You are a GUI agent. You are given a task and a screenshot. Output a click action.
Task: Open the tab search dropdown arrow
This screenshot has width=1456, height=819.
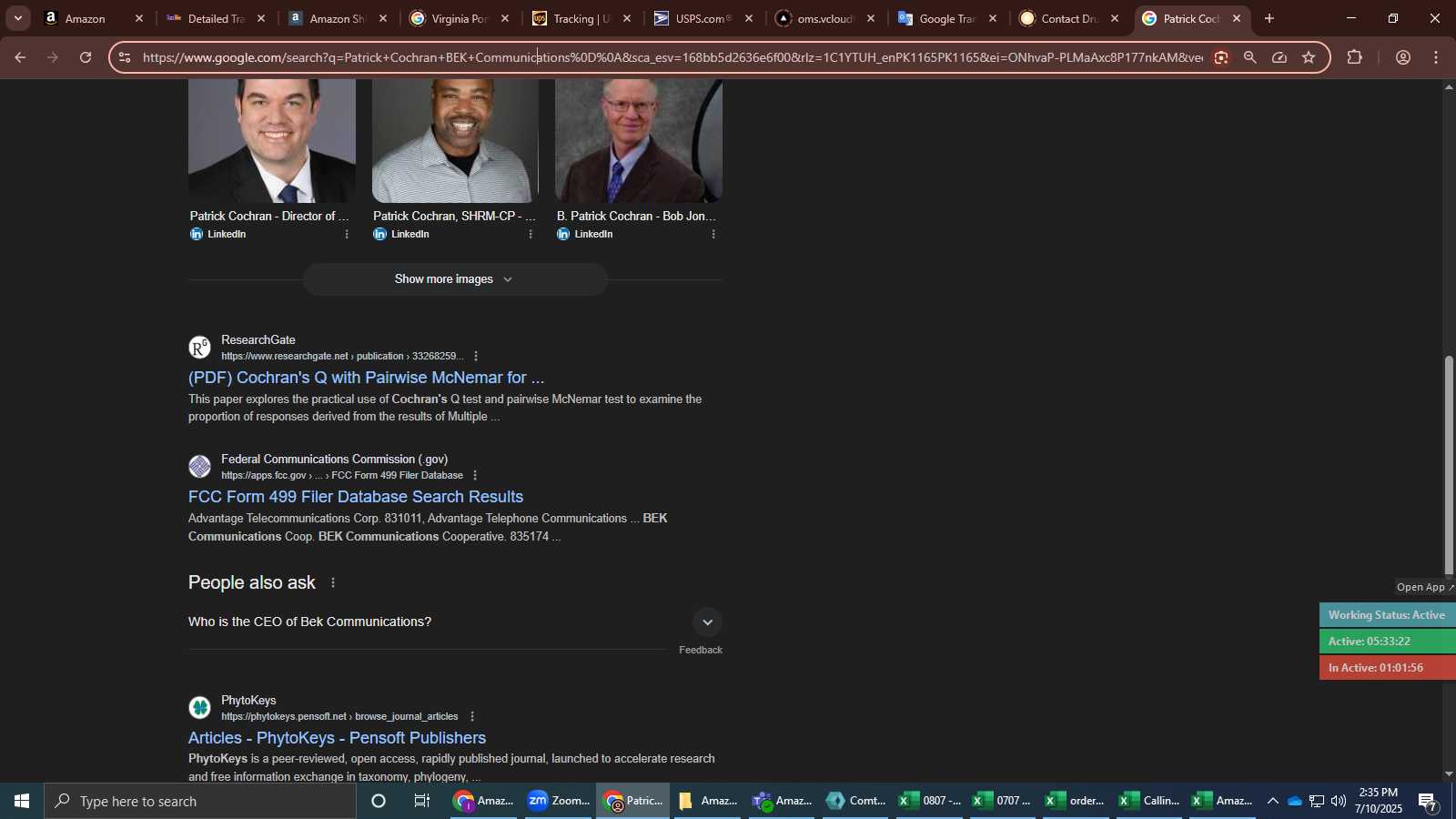(17, 18)
